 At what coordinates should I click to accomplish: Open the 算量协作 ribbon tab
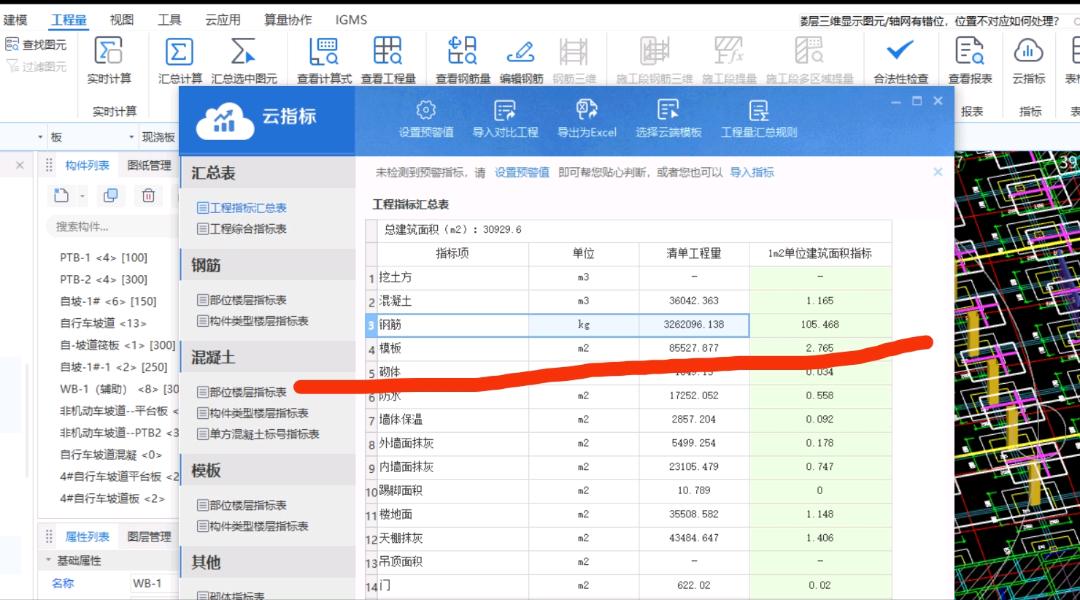(288, 20)
